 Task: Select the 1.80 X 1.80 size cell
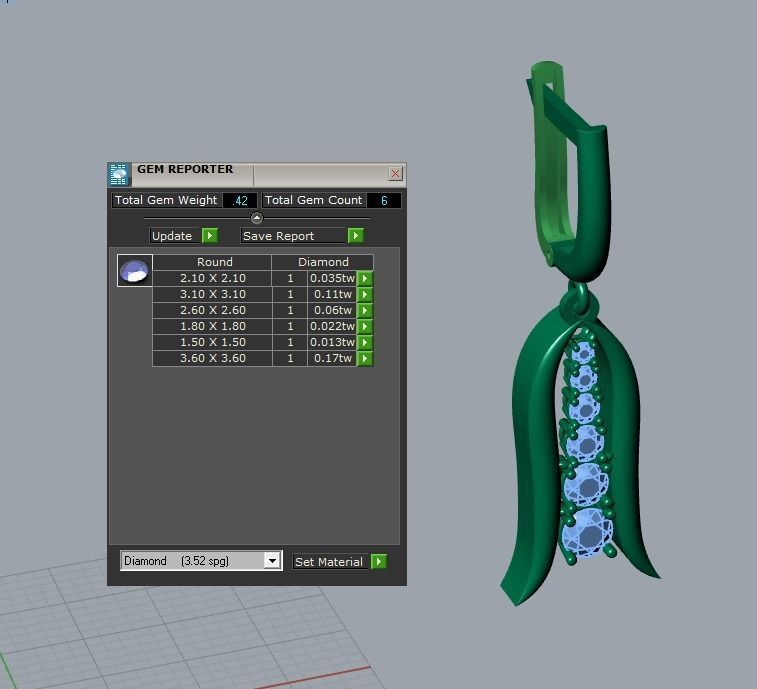212,326
